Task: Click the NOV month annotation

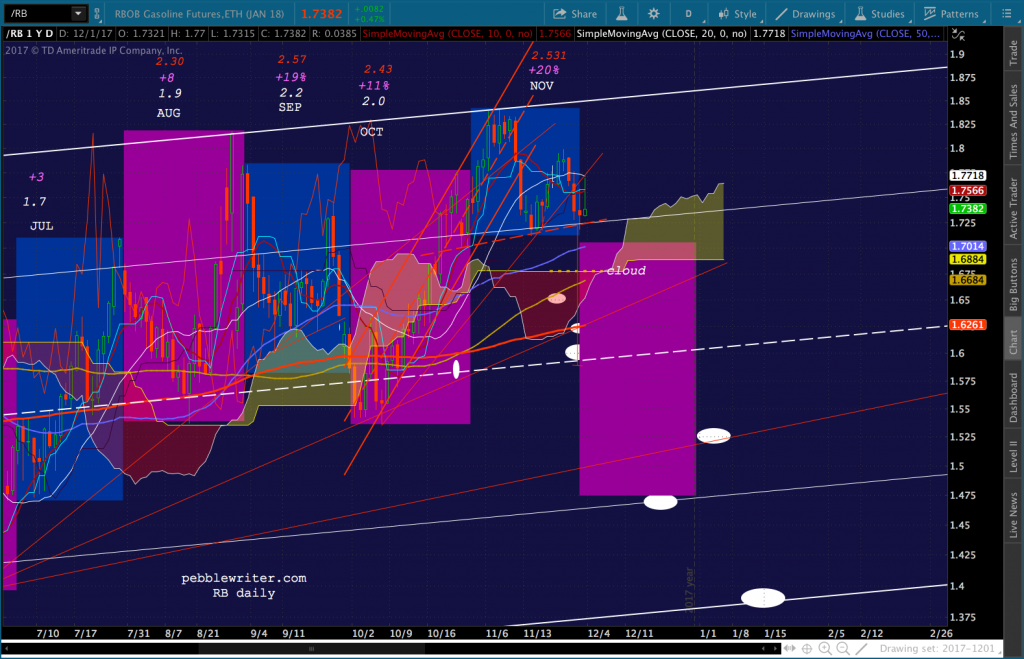Action: [x=541, y=86]
